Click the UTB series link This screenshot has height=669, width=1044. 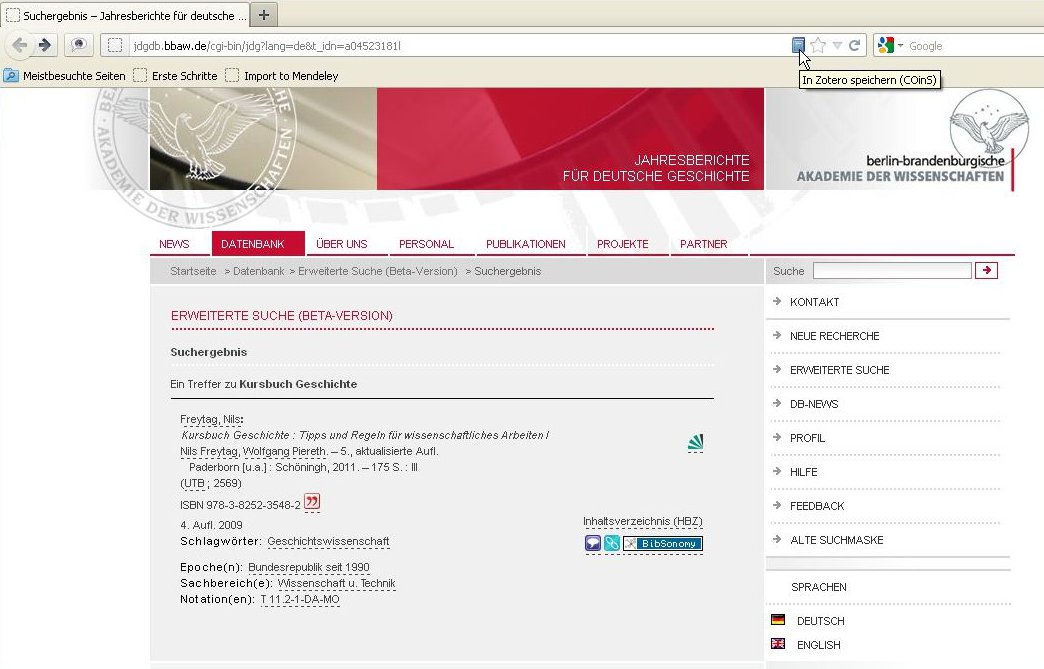pos(194,483)
